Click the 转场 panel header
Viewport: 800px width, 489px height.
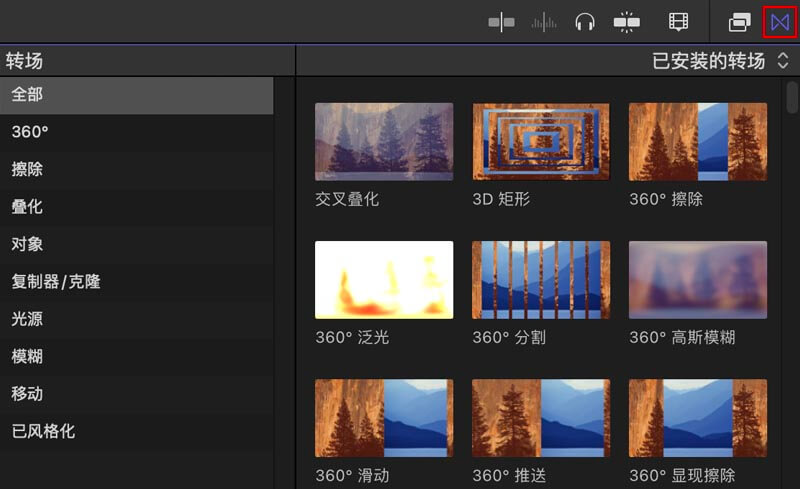147,61
